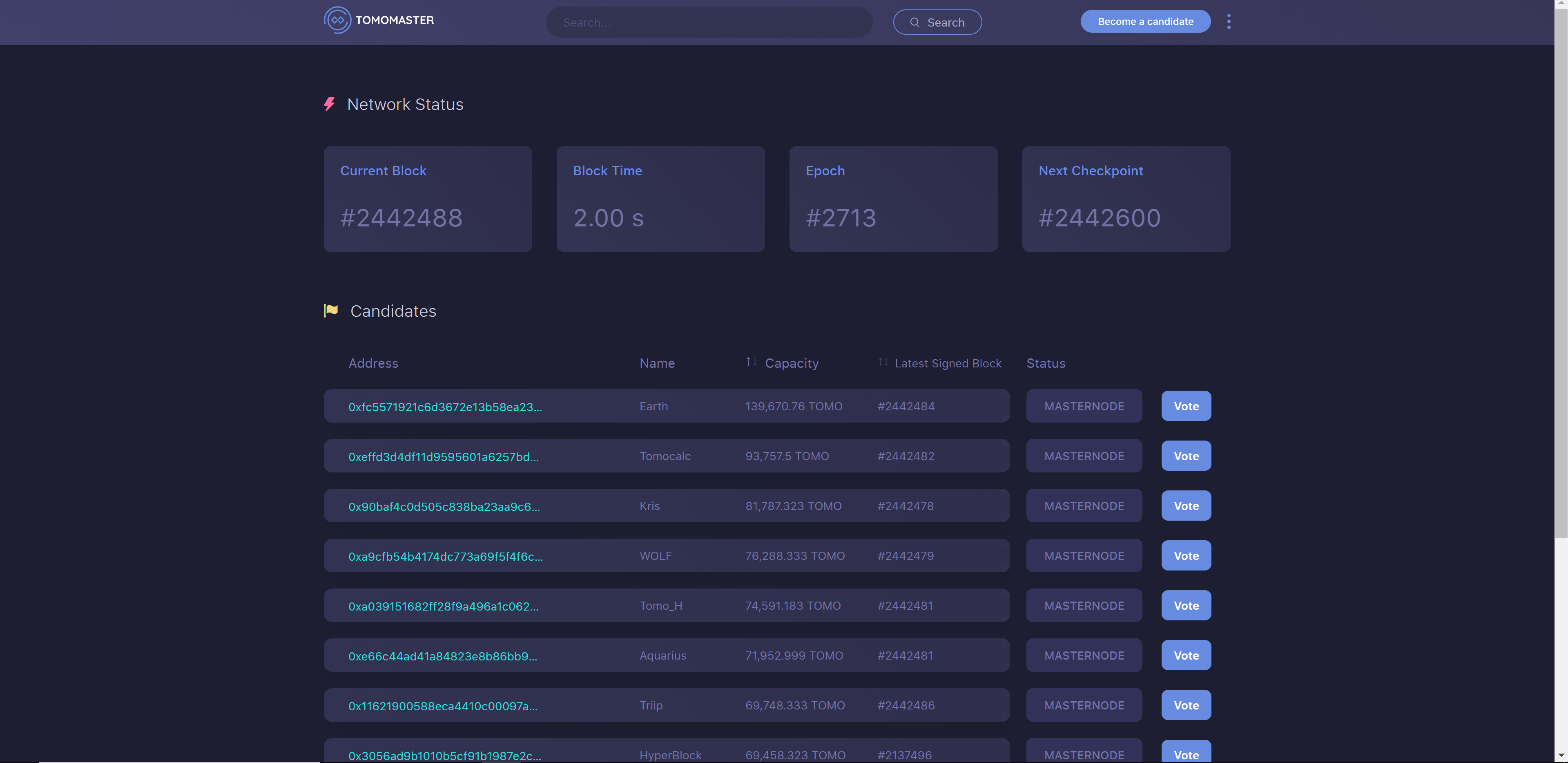Image resolution: width=1568 pixels, height=763 pixels.
Task: Open Triip candidate address 0x11621900588
Action: pyautogui.click(x=442, y=706)
